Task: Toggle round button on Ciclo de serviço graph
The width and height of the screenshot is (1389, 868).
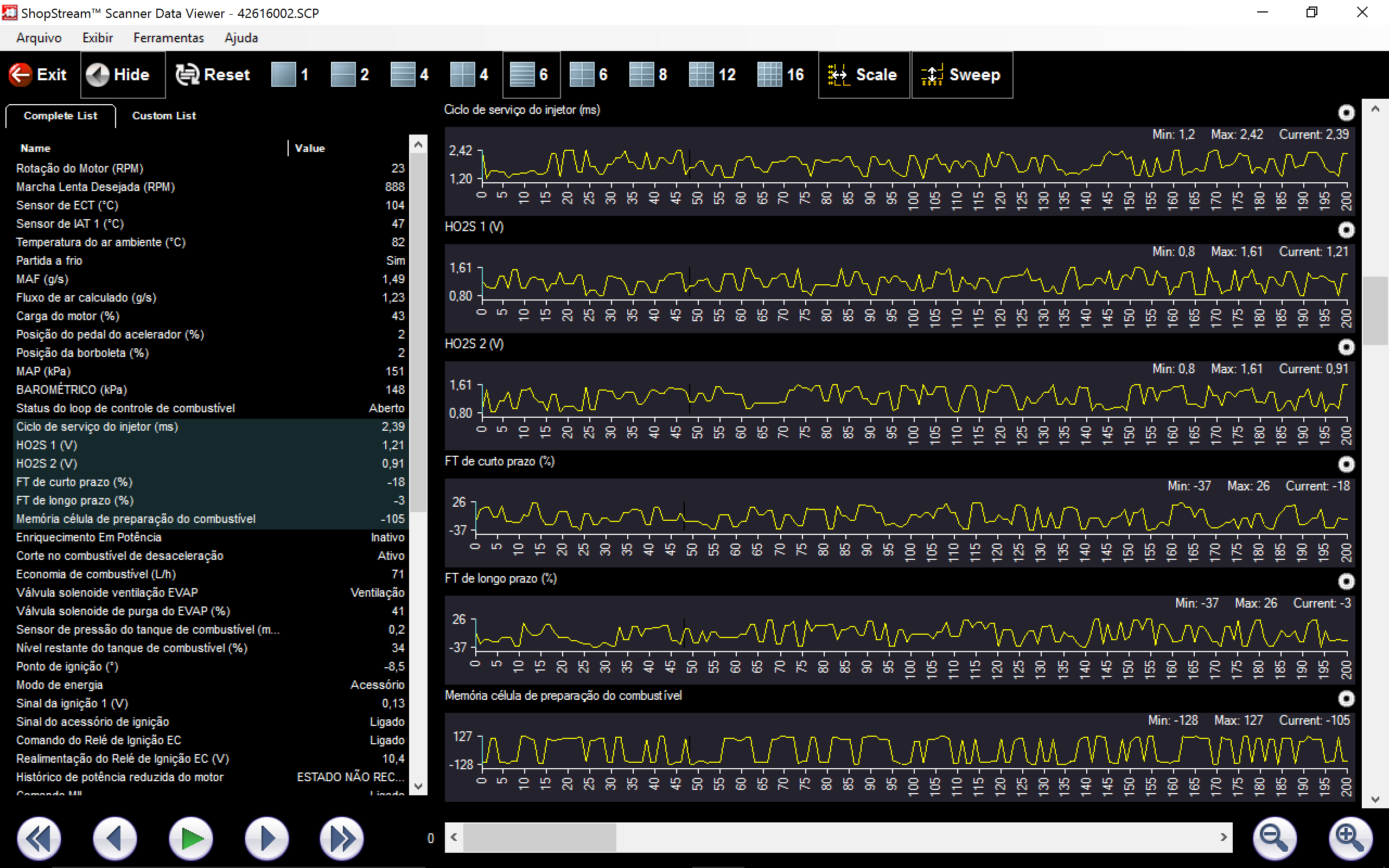Action: (1346, 113)
